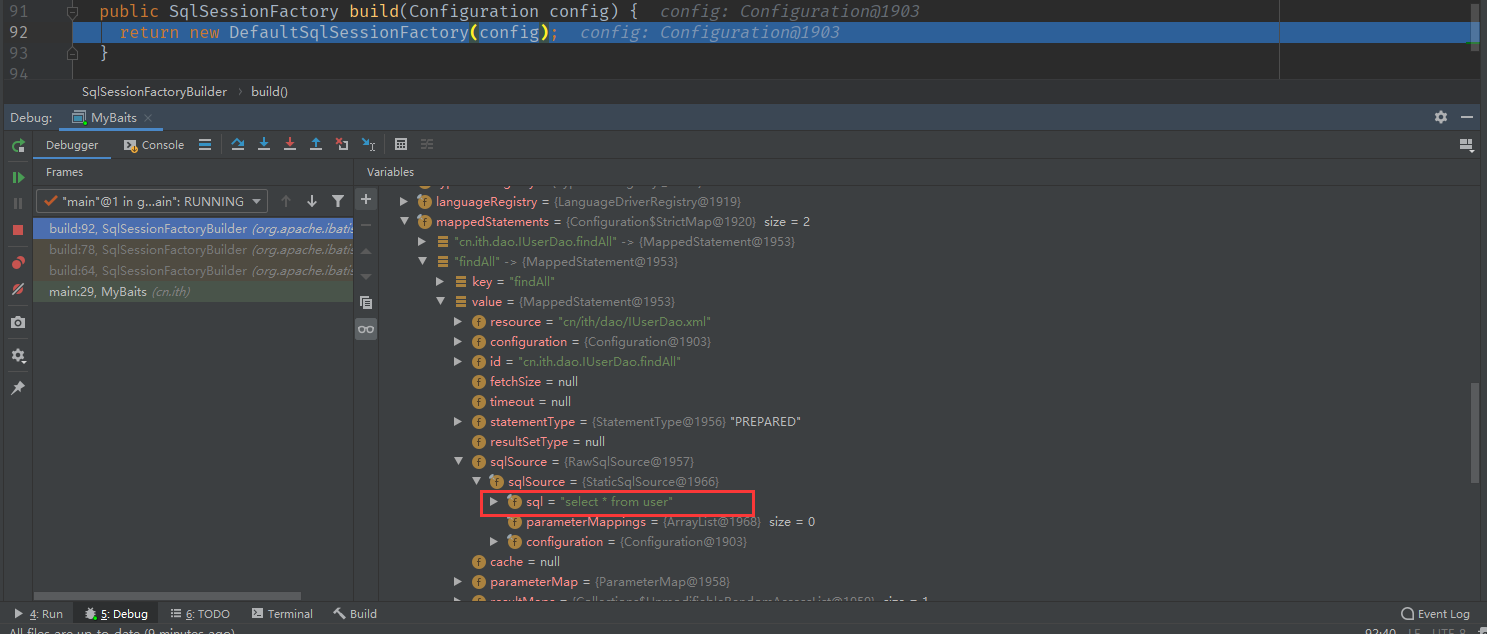View all breakpoints
The height and width of the screenshot is (634, 1487).
[x=18, y=263]
